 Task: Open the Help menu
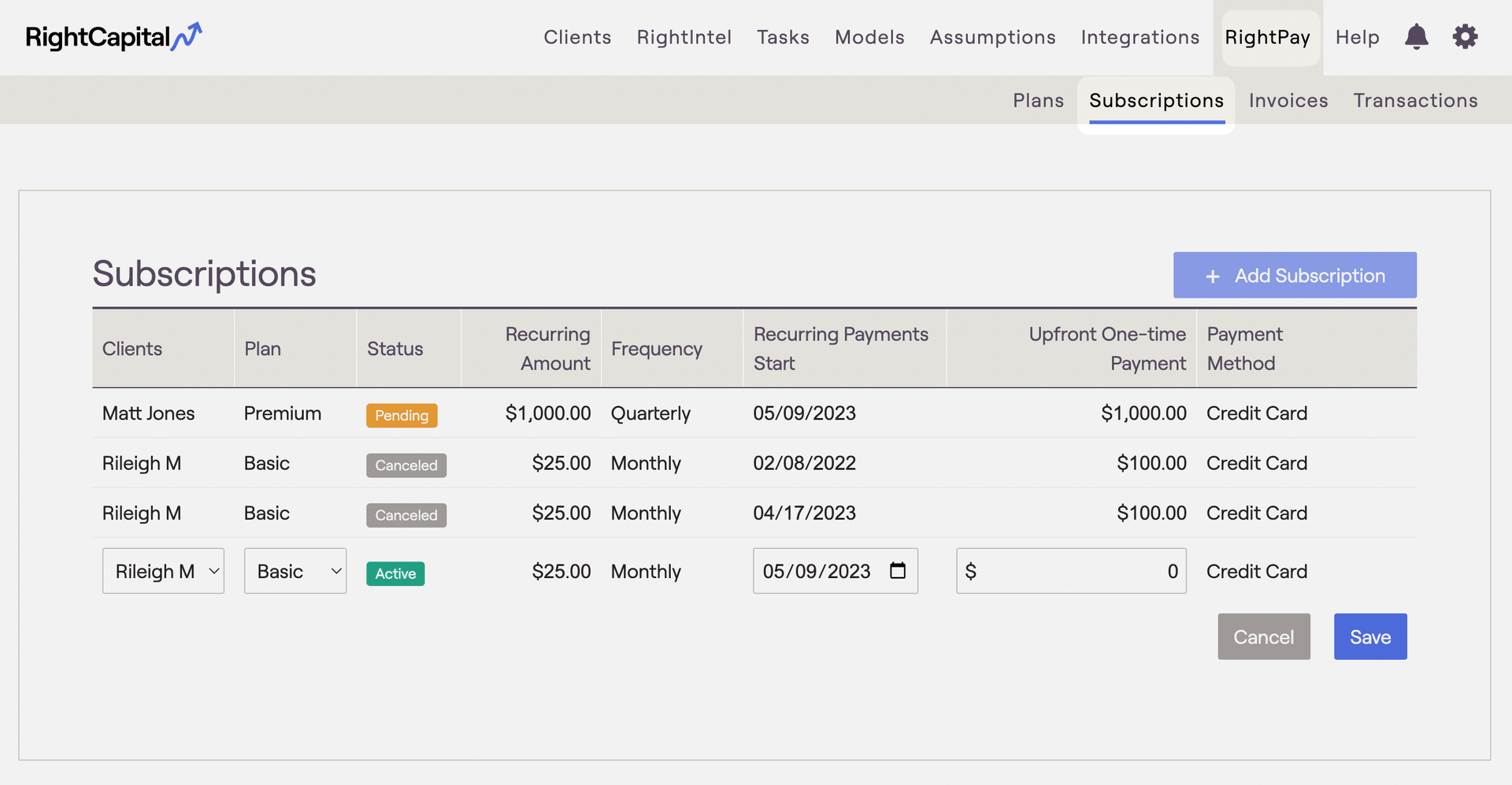(x=1358, y=37)
